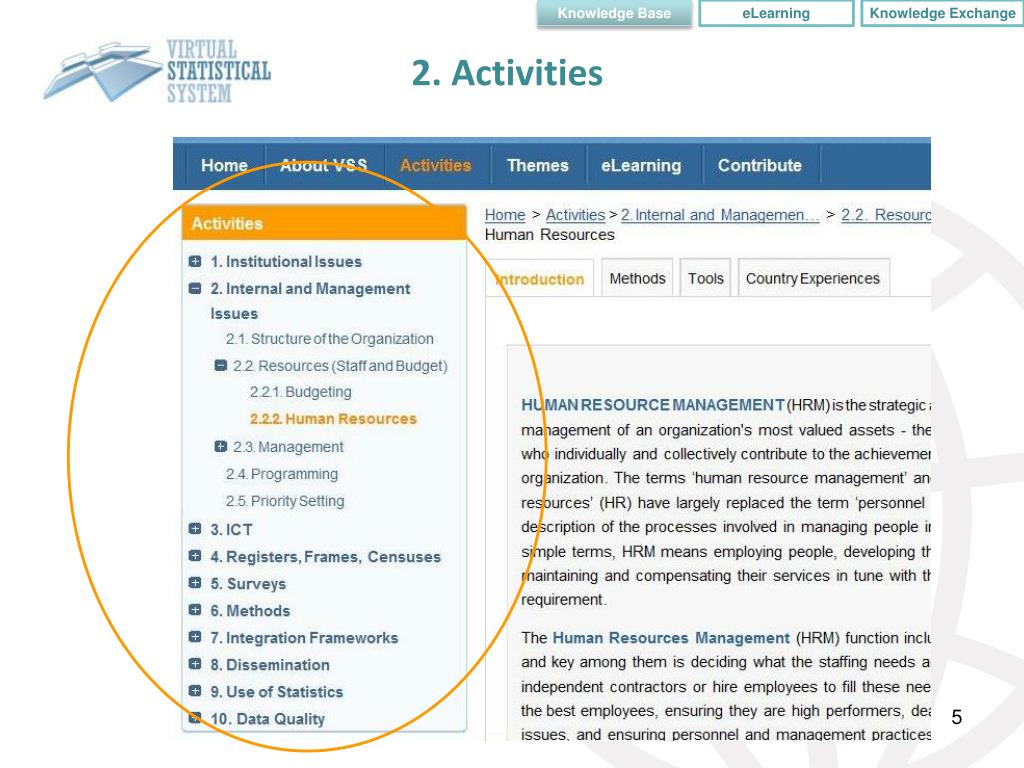
Task: Click the 3. ICT tree label
Action: [x=231, y=529]
